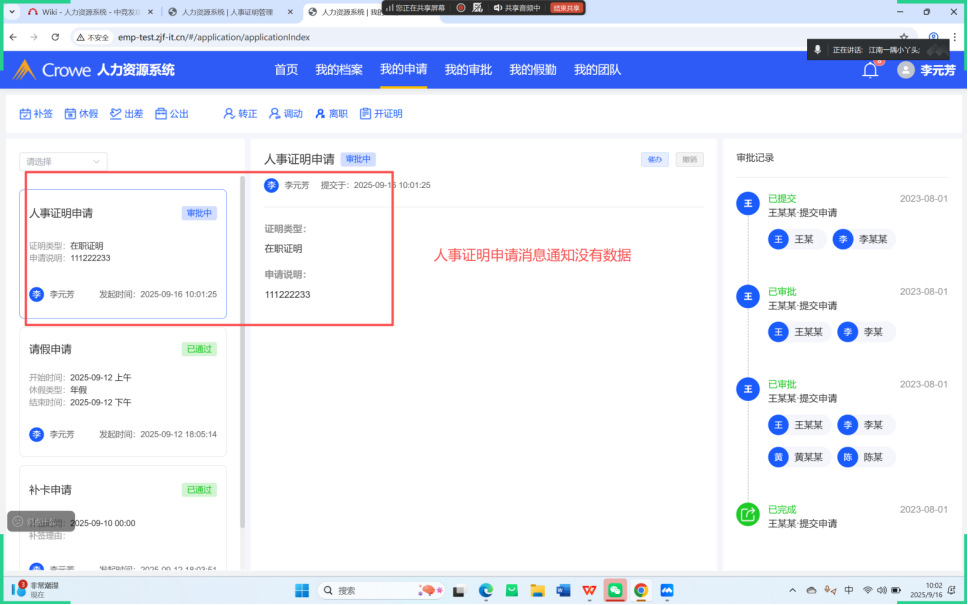968x605 pixels.
Task: Click the 催办 button
Action: (x=655, y=159)
